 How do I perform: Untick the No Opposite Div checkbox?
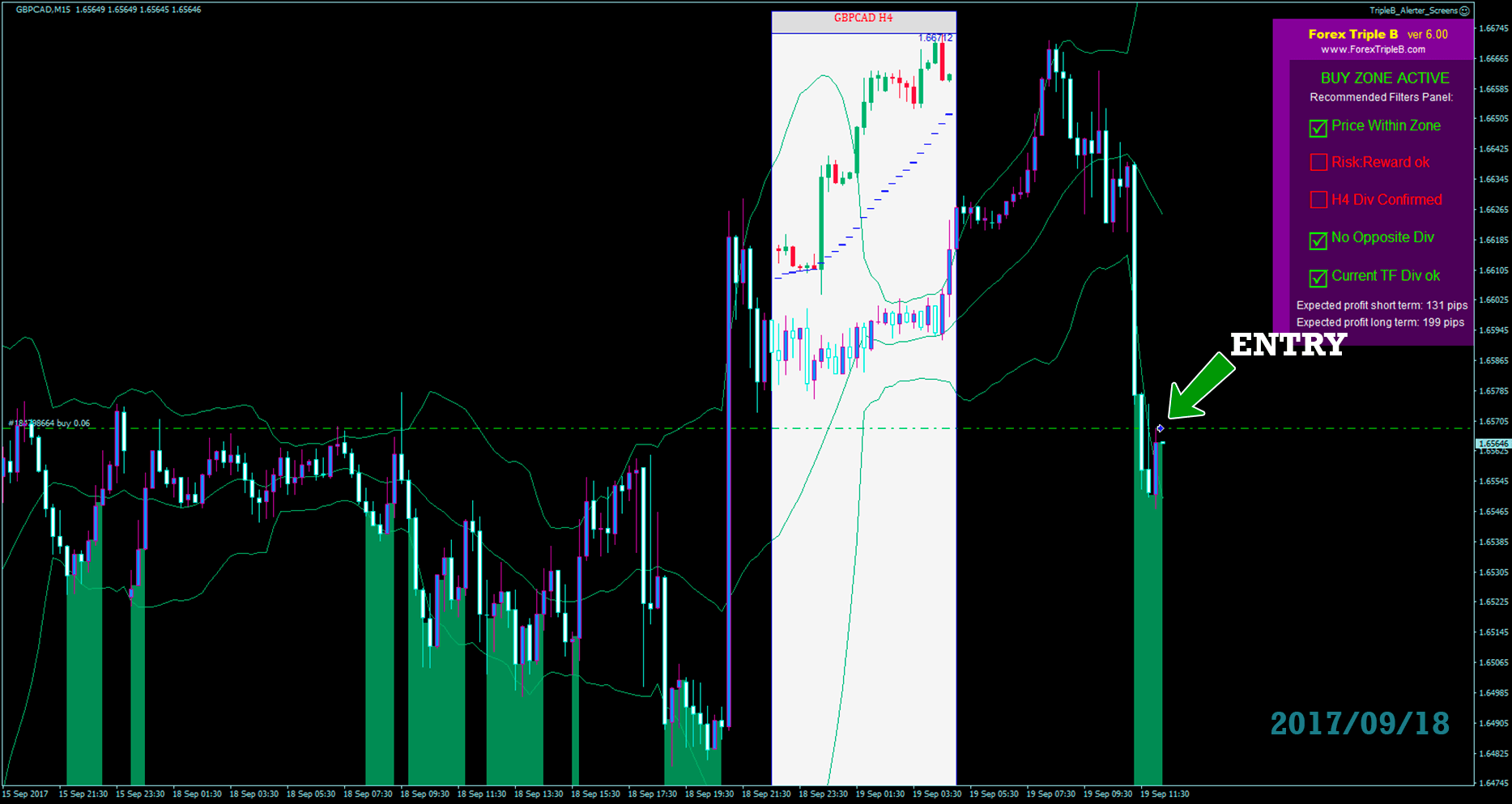[x=1318, y=240]
